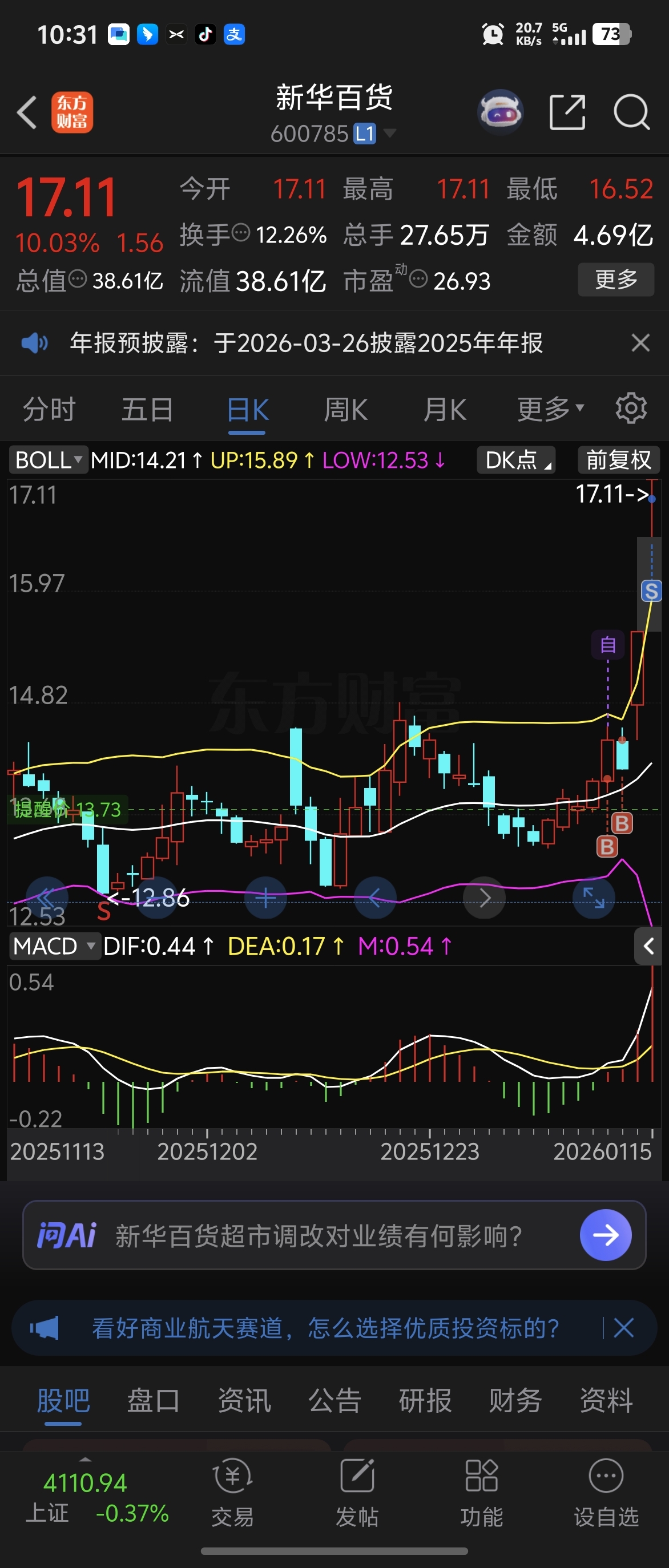Image resolution: width=669 pixels, height=1568 pixels.
Task: Tap the red S marker near 12.86
Action: [103, 912]
